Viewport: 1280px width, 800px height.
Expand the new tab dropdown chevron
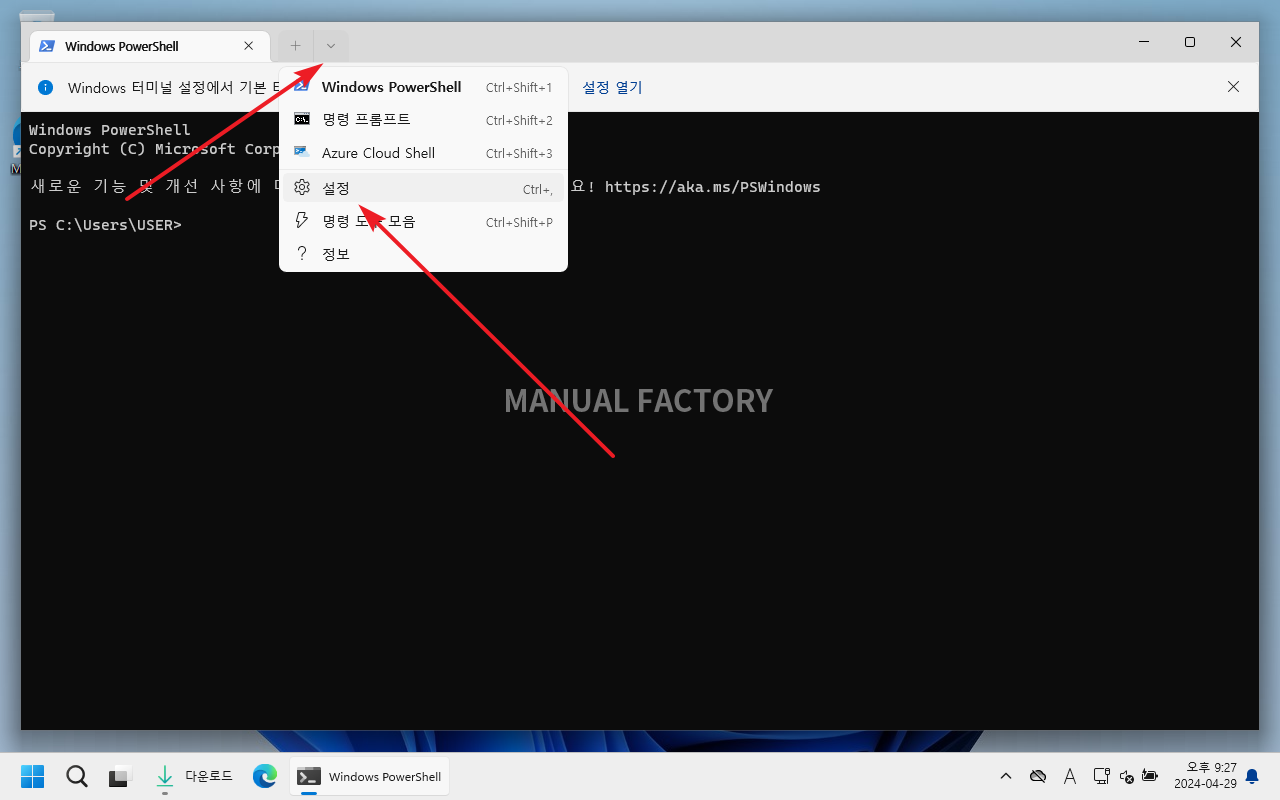[331, 46]
